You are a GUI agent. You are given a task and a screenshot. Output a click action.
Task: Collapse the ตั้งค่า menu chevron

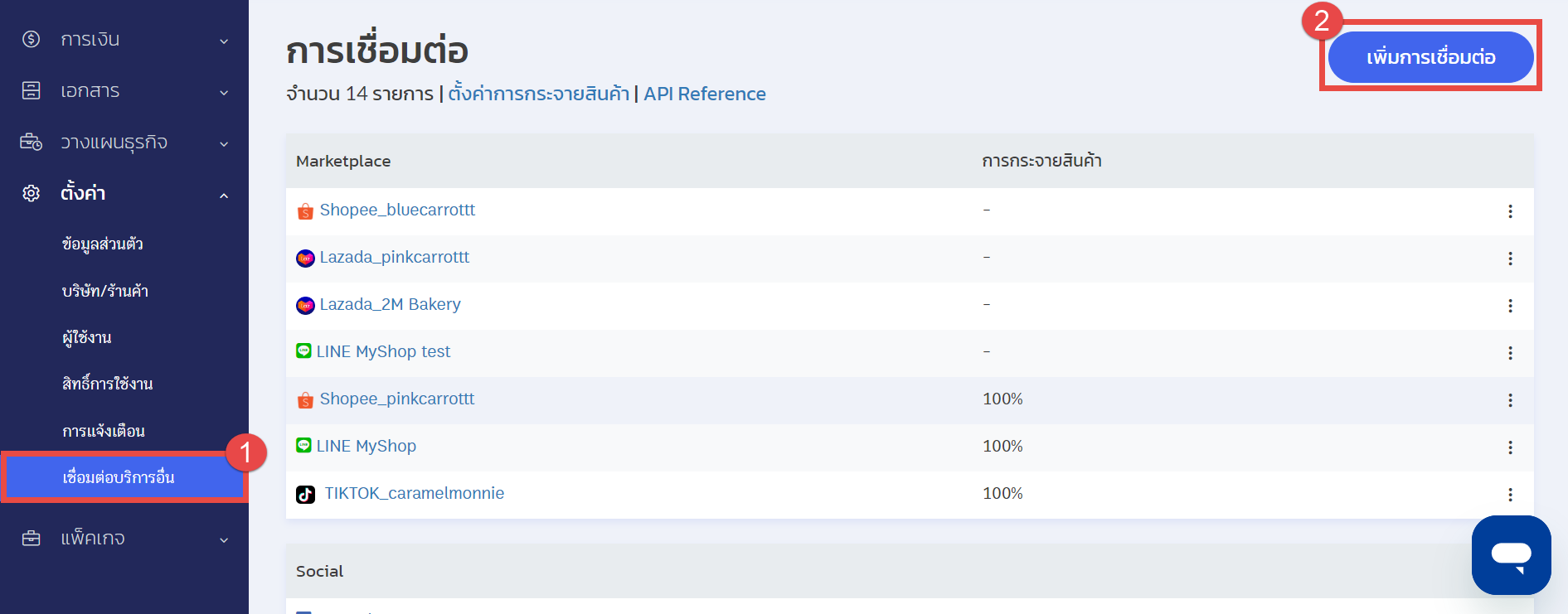point(224,195)
